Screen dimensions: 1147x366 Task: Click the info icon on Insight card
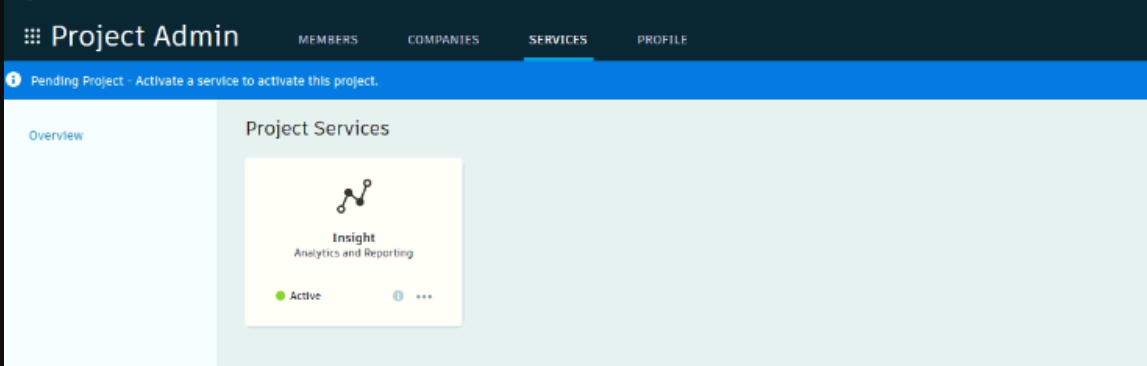pos(398,296)
